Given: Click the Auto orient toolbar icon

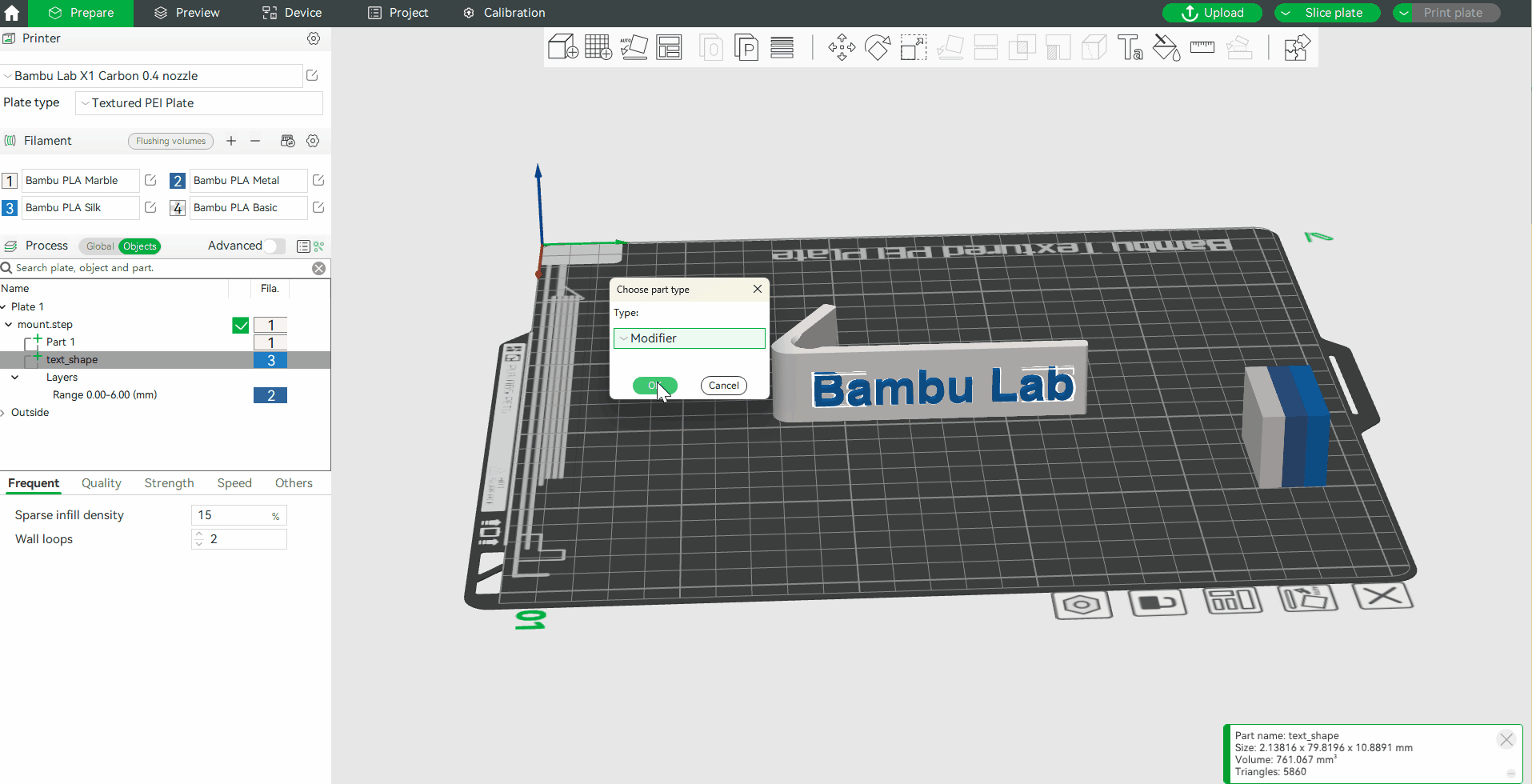Looking at the screenshot, I should pos(634,47).
